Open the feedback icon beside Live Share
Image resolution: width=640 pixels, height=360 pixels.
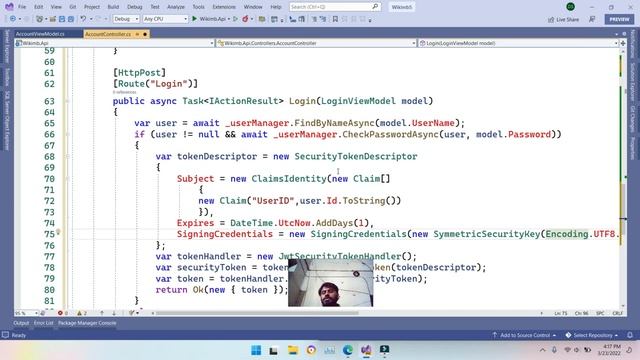coord(592,19)
